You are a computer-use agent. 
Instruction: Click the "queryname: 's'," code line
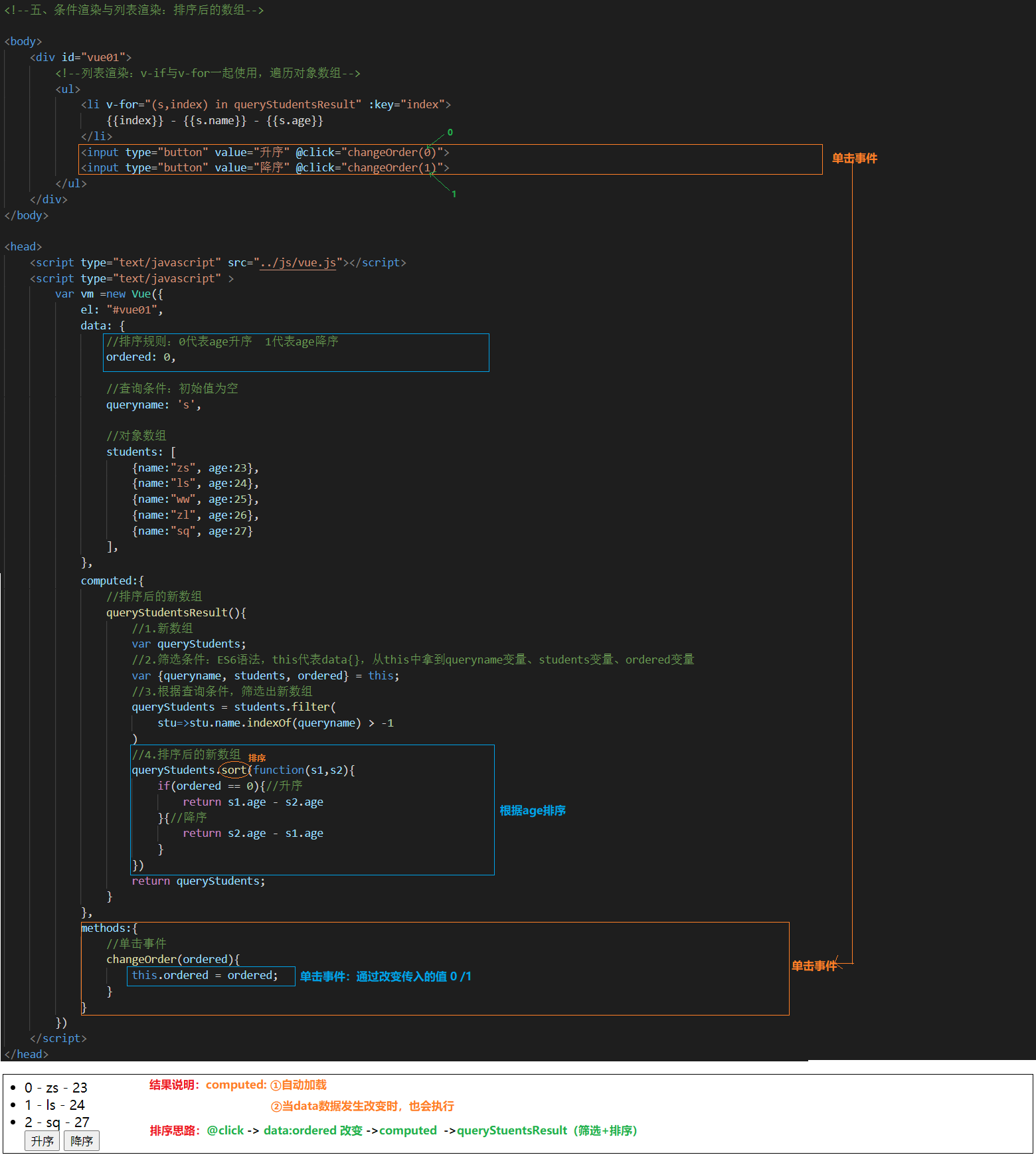click(153, 405)
